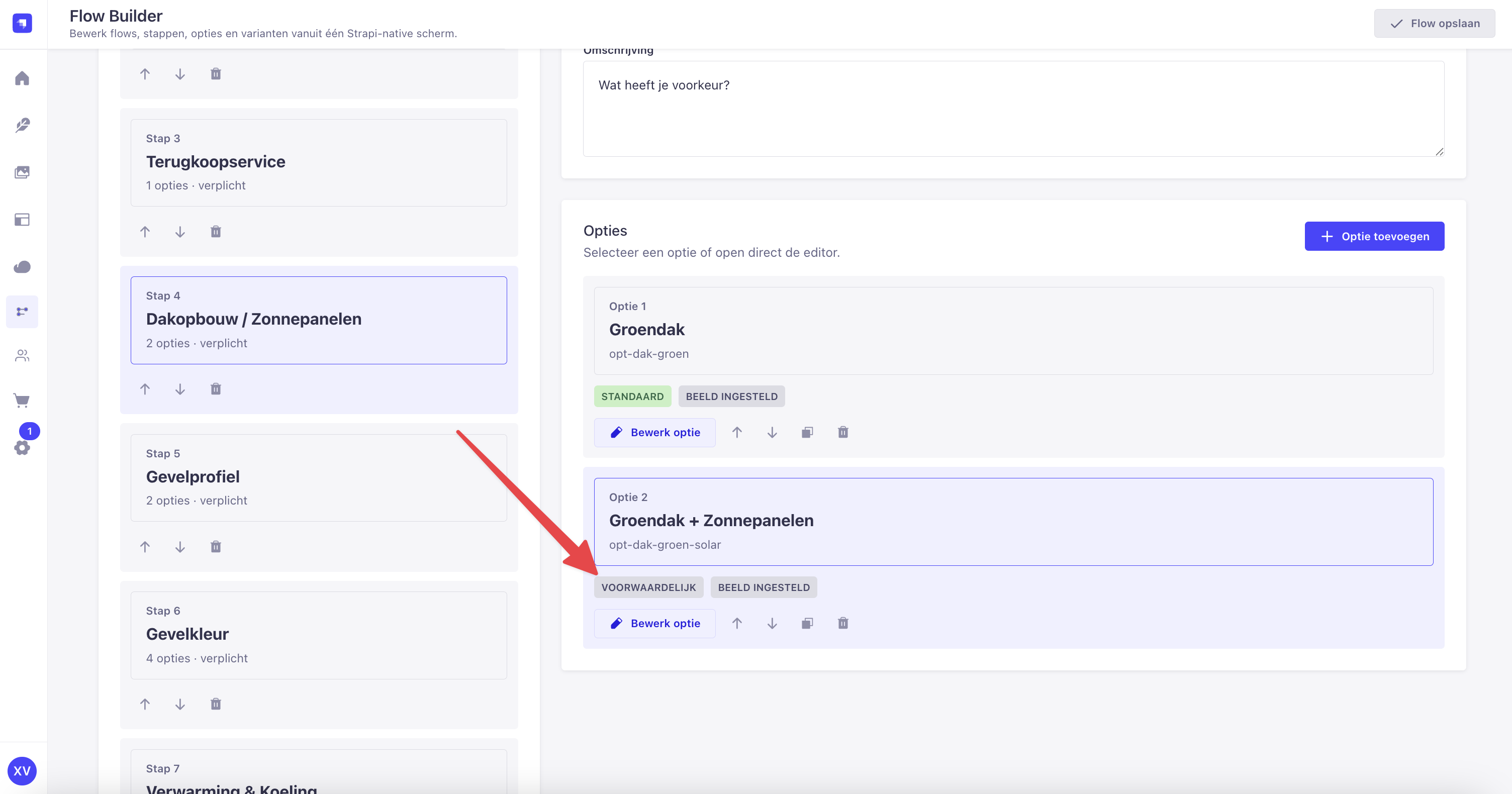Click Flow opslaan button
This screenshot has height=794, width=1512.
tap(1435, 24)
